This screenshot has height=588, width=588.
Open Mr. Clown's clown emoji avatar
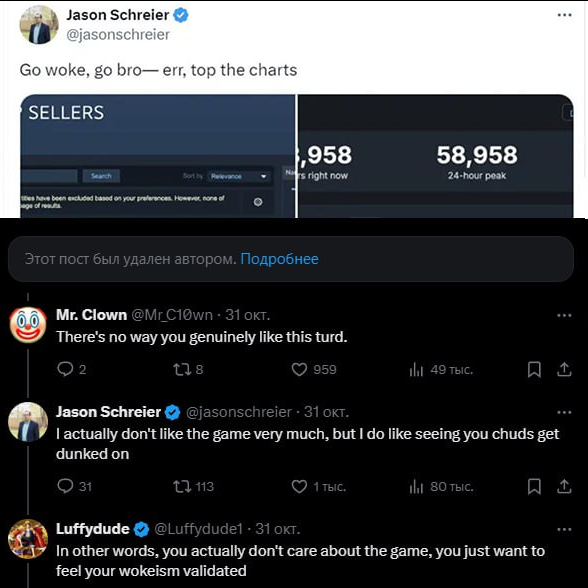pos(28,325)
